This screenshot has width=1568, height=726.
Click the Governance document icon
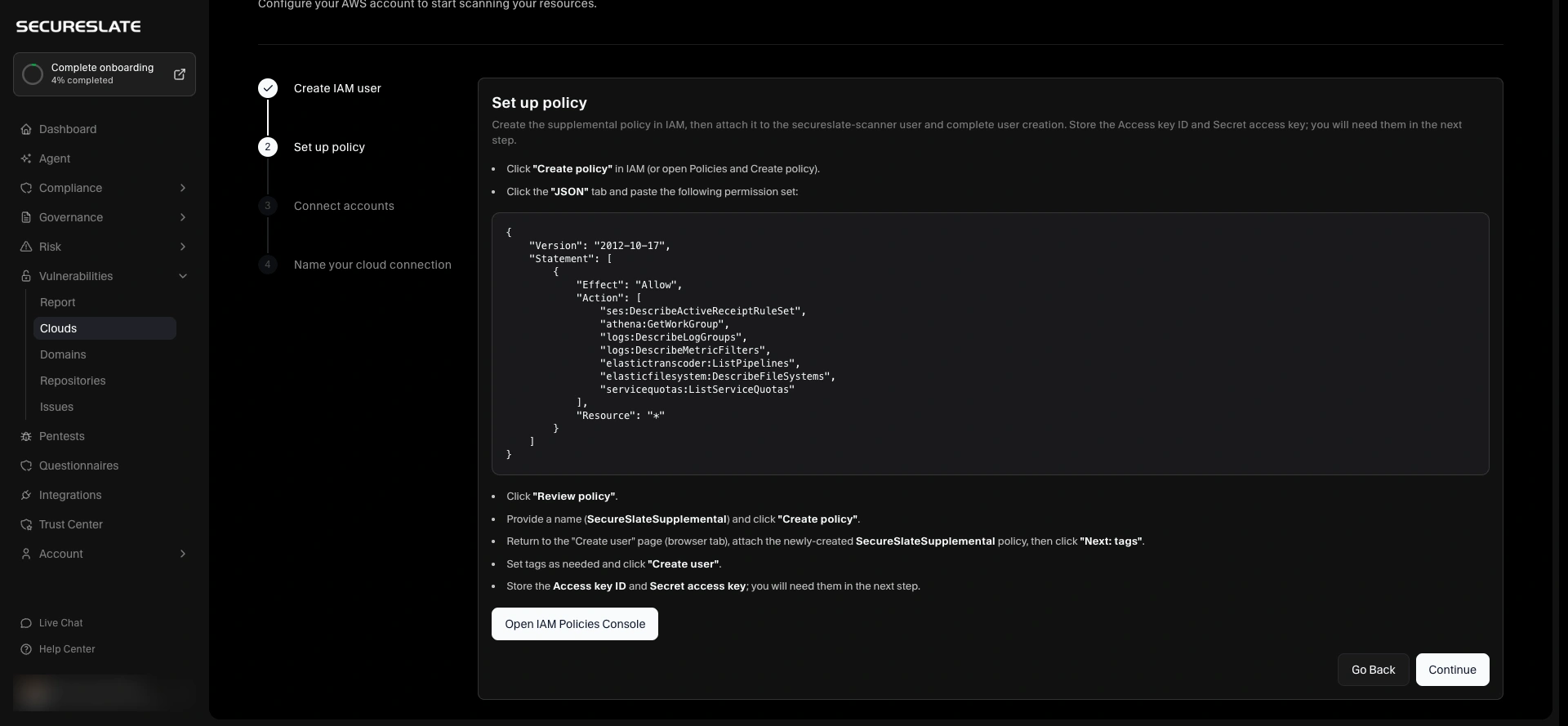pyautogui.click(x=26, y=217)
